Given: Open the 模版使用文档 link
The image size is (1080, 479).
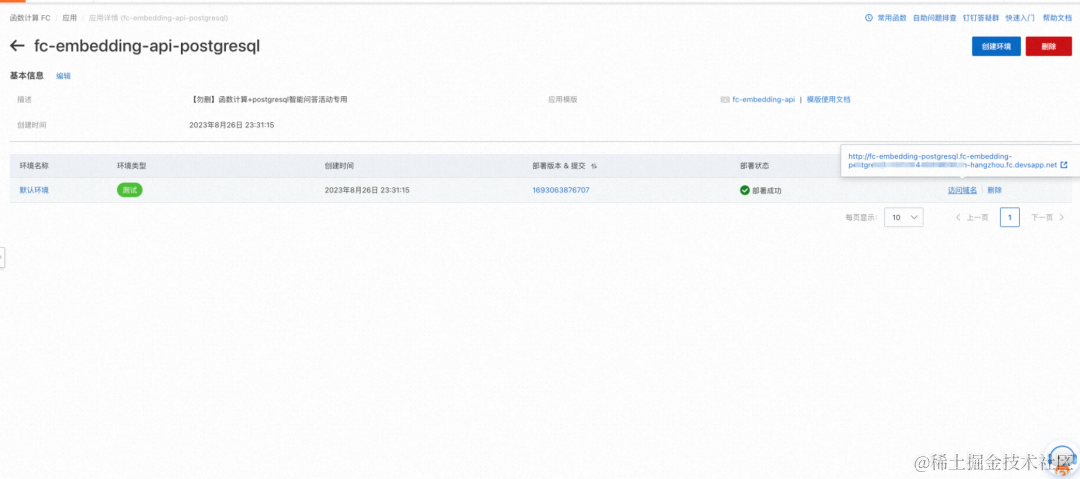Looking at the screenshot, I should (829, 100).
